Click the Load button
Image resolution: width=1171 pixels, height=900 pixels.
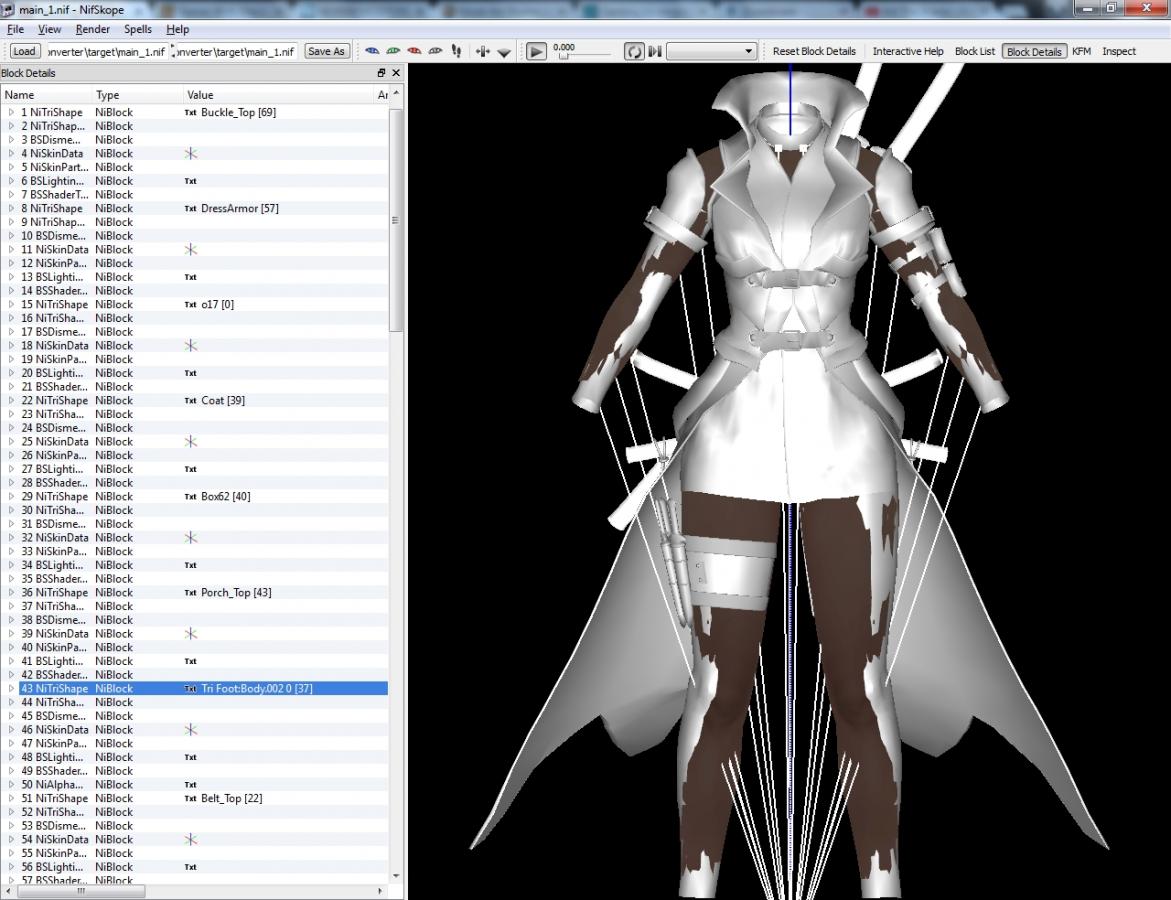[24, 51]
